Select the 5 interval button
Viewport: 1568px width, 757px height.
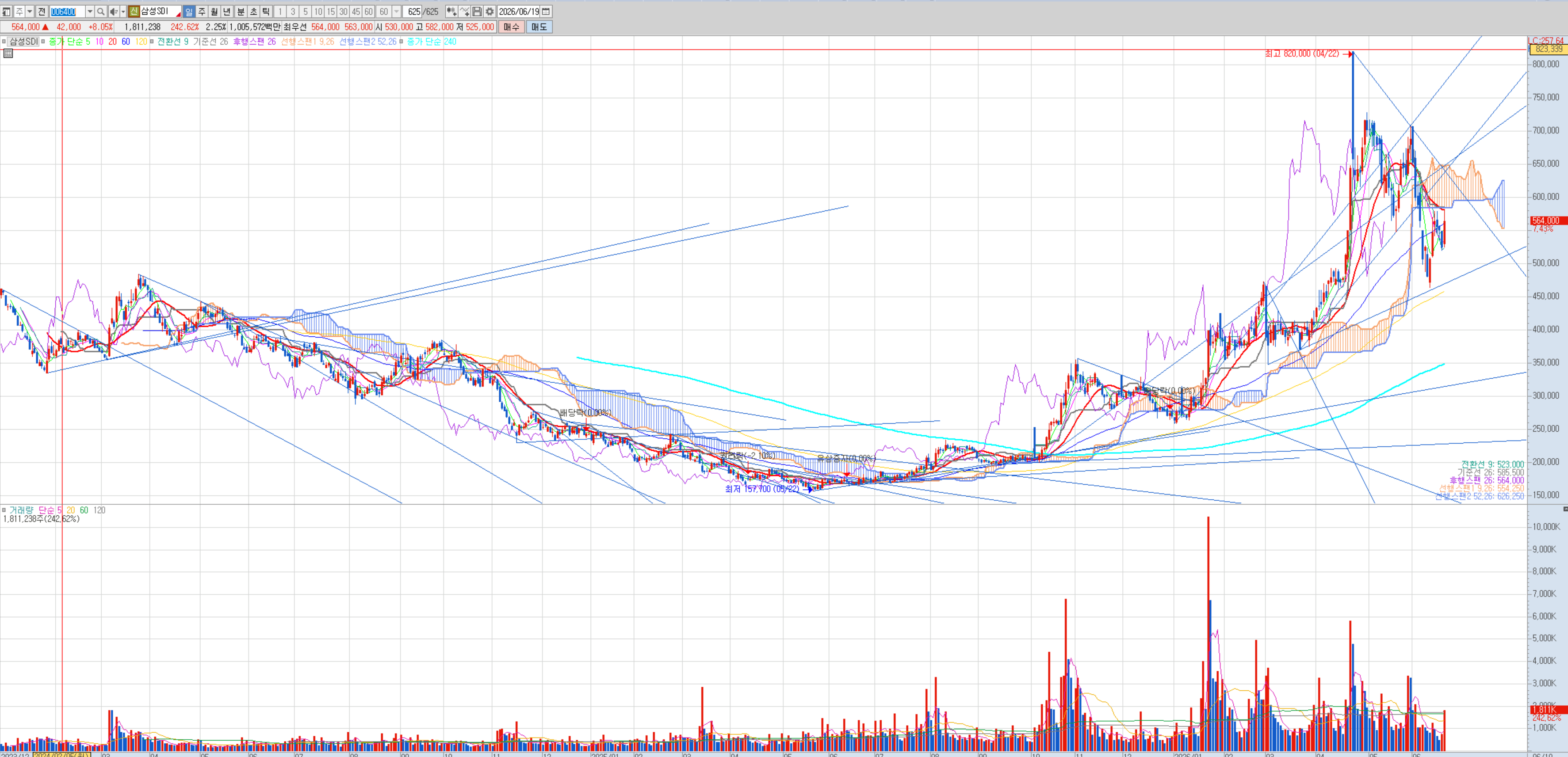(306, 11)
